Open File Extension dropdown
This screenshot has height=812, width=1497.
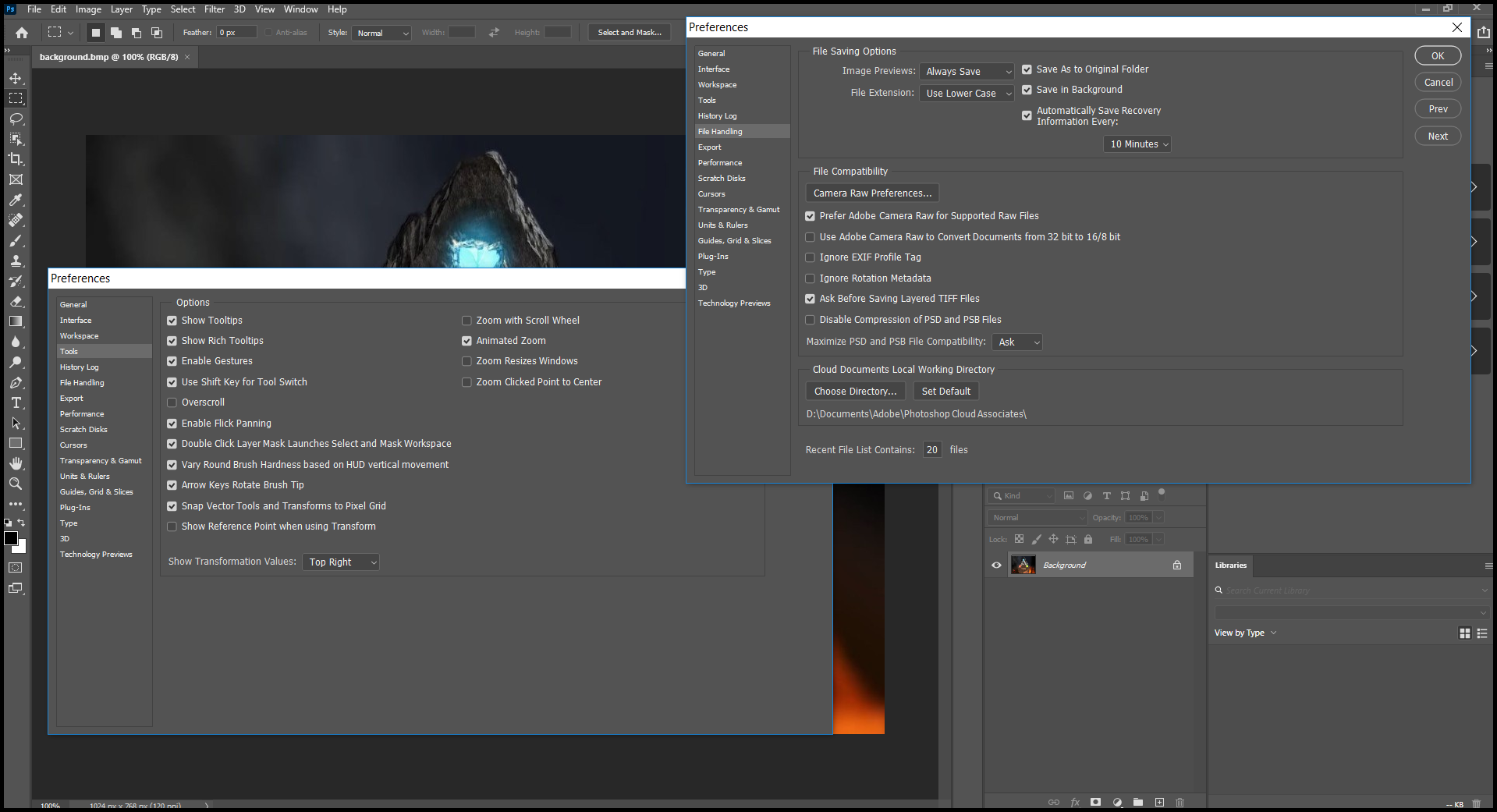967,94
